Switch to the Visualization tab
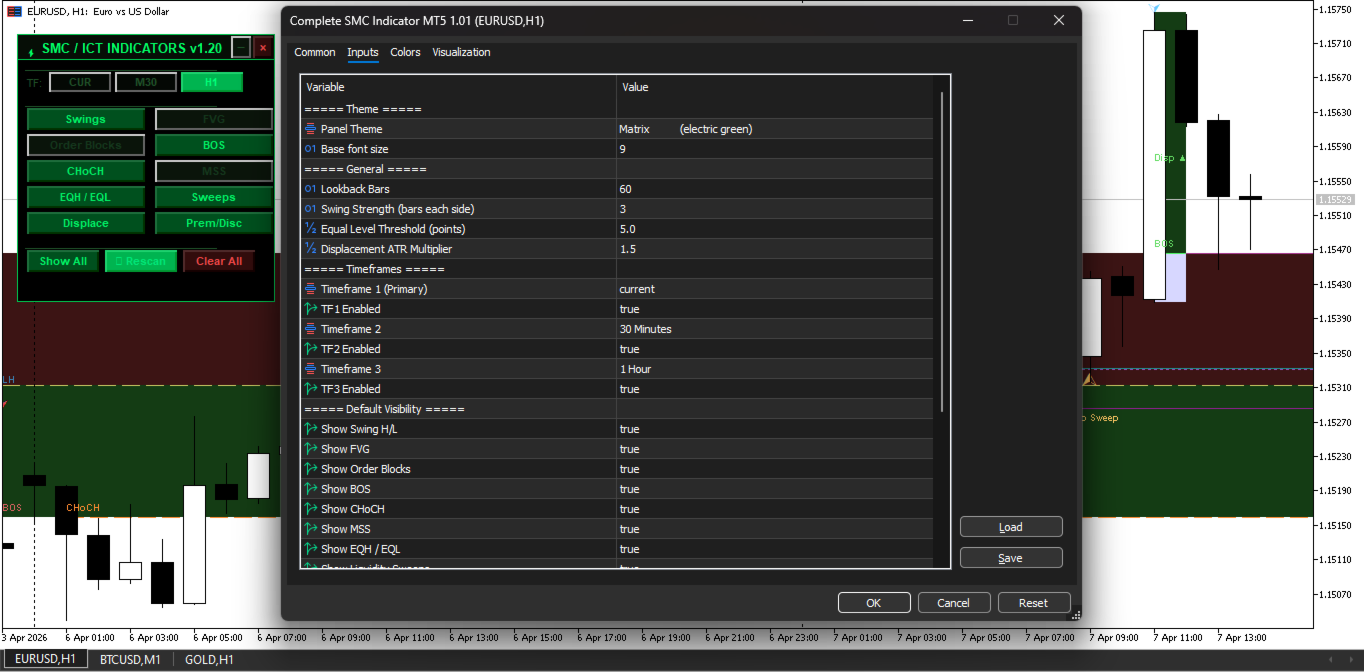The image size is (1364, 672). pyautogui.click(x=461, y=52)
